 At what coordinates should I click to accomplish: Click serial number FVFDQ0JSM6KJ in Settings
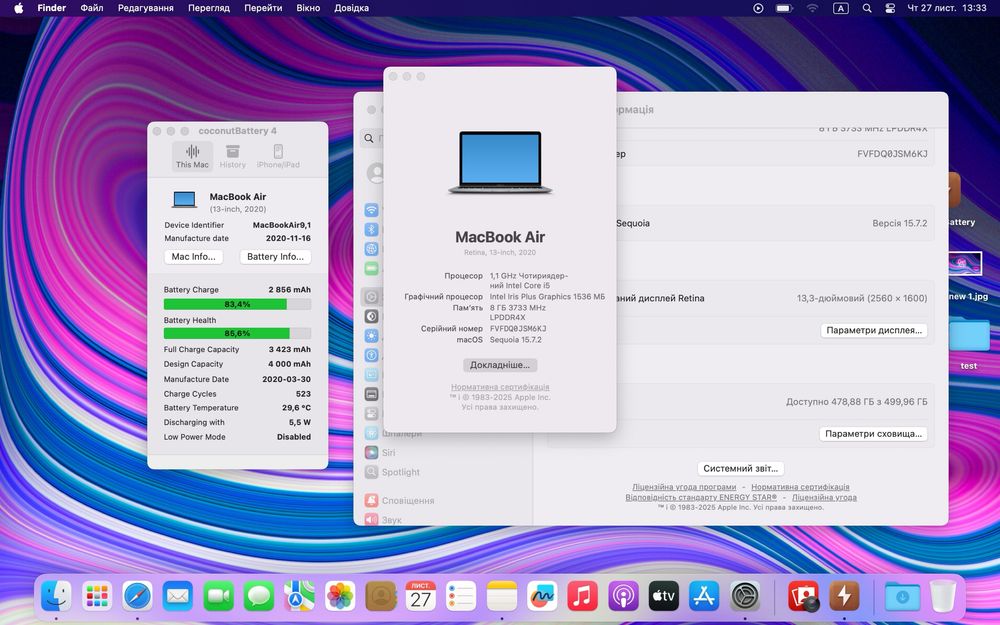892,154
